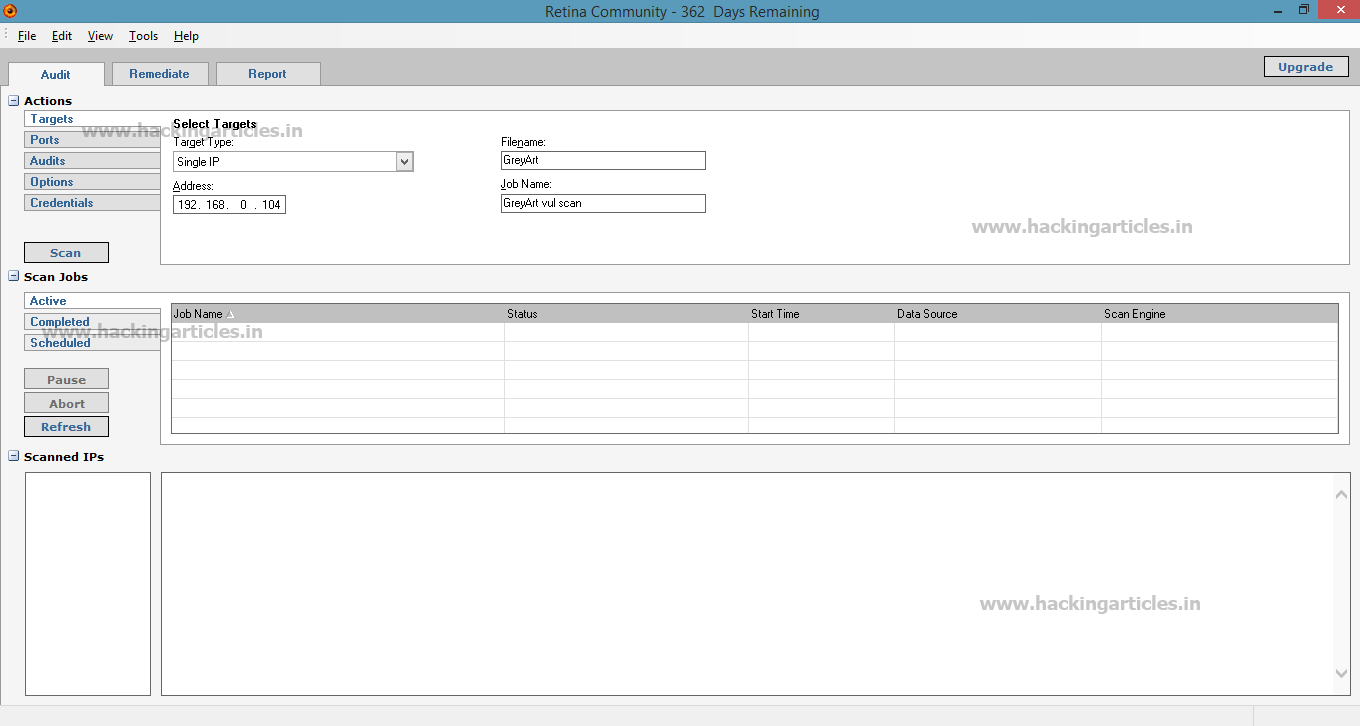Click the Refresh button
Image resolution: width=1360 pixels, height=726 pixels.
pos(66,427)
